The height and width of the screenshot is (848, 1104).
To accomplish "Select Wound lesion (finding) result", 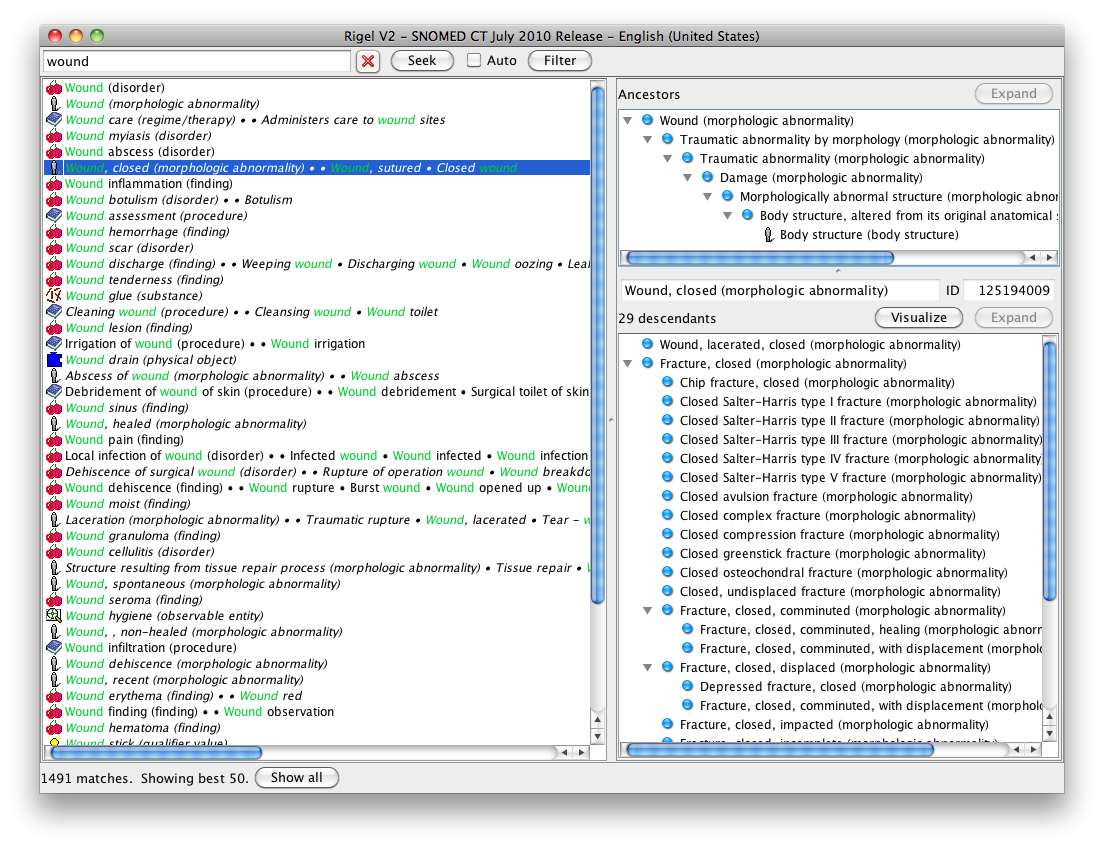I will click(317, 328).
